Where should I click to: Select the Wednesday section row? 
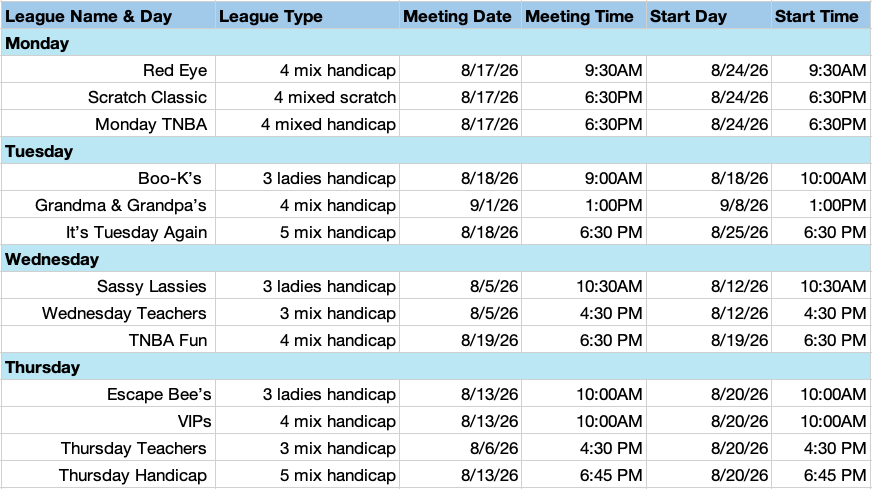(436, 259)
